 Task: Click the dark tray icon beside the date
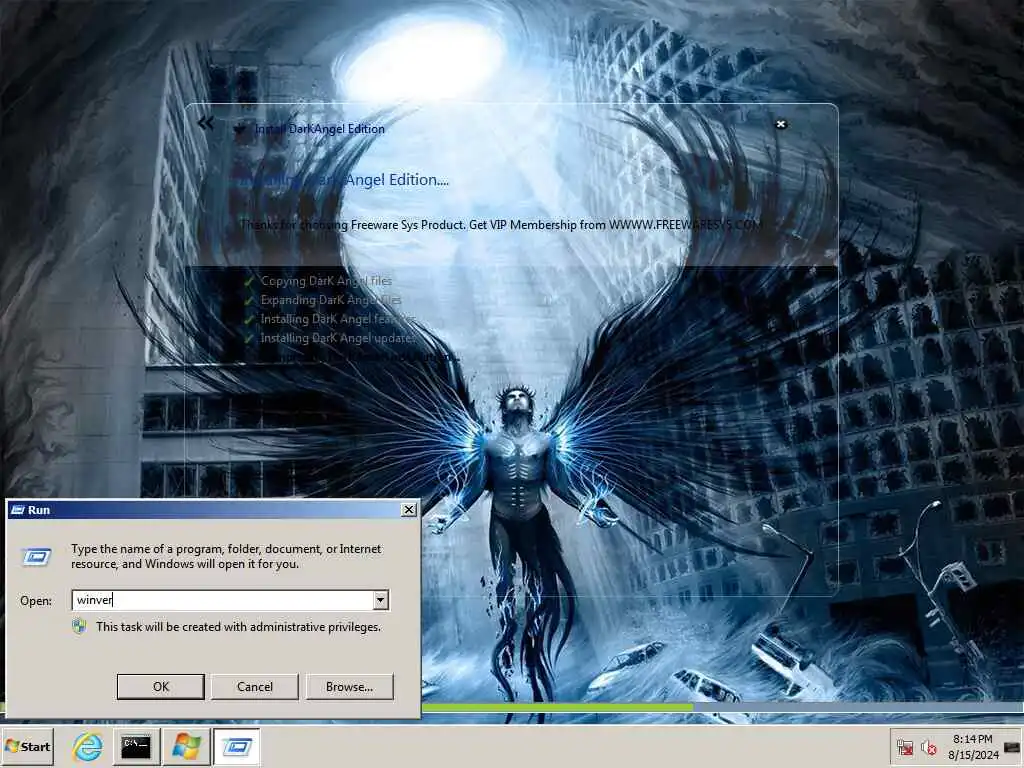pyautogui.click(x=1012, y=747)
